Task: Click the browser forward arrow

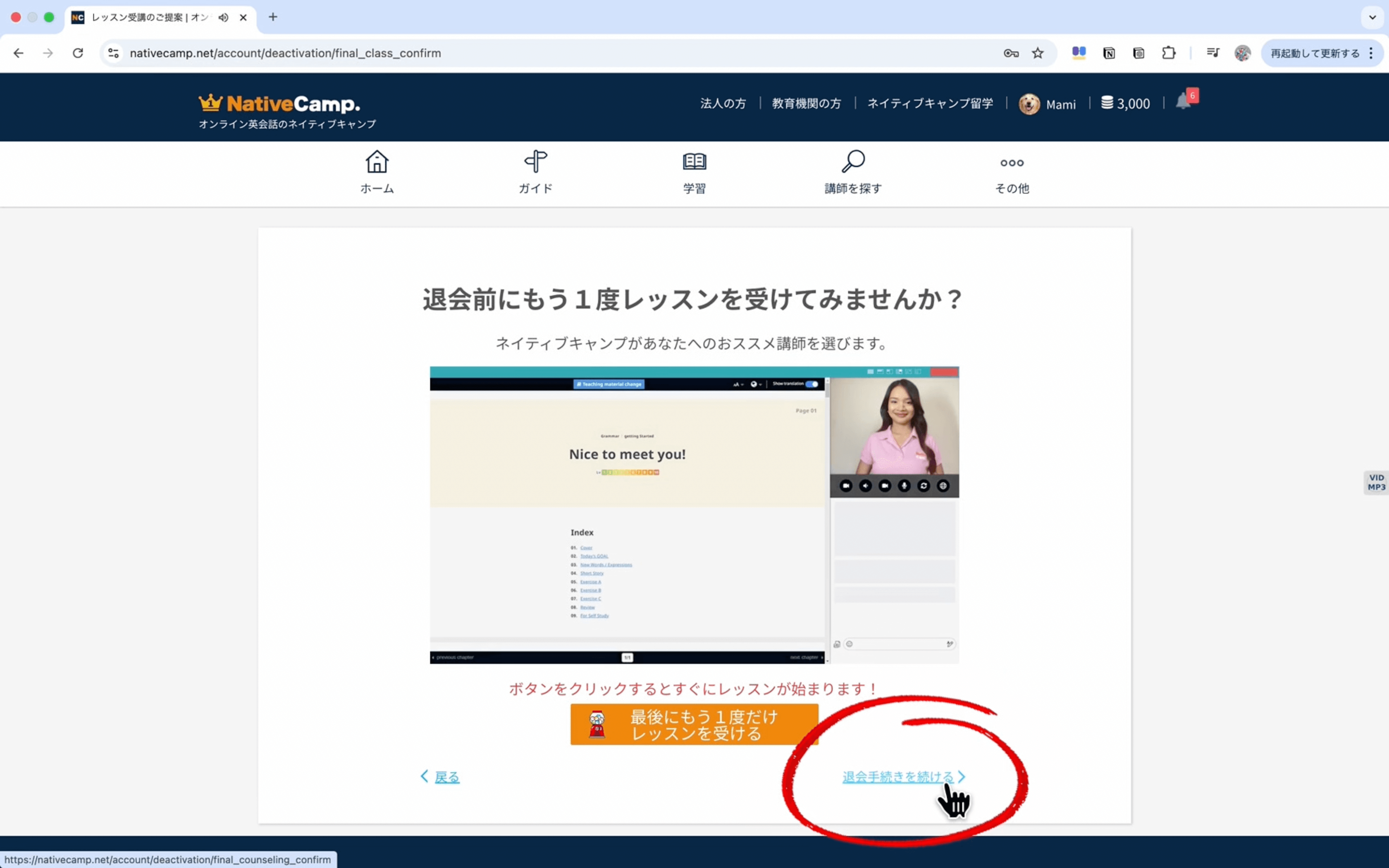Action: pyautogui.click(x=48, y=53)
